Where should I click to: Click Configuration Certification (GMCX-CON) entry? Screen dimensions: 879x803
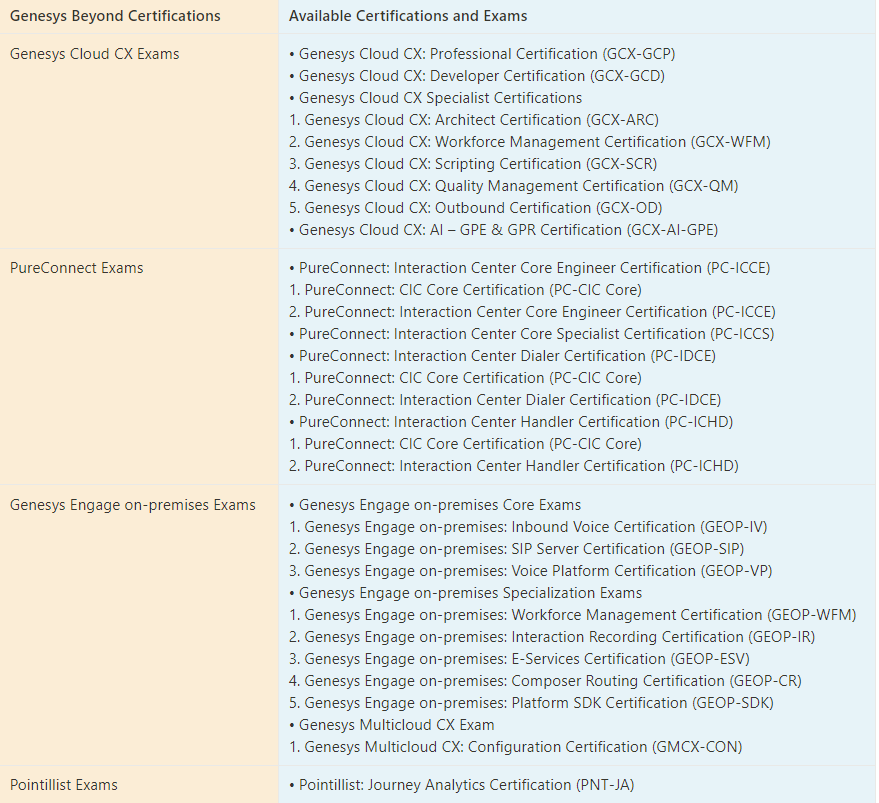pos(516,746)
